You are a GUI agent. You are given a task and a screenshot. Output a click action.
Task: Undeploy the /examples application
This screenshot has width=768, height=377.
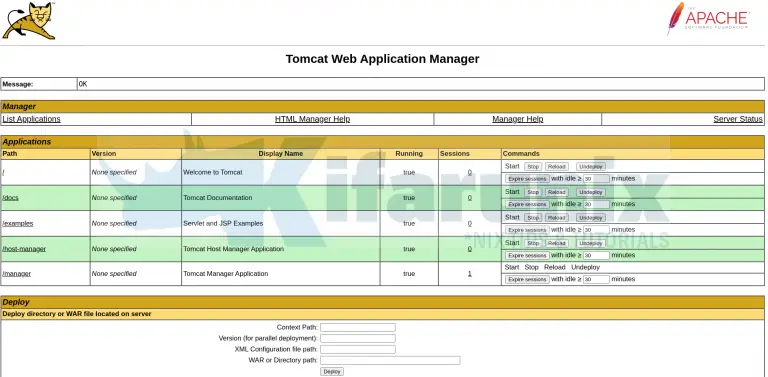click(x=591, y=218)
